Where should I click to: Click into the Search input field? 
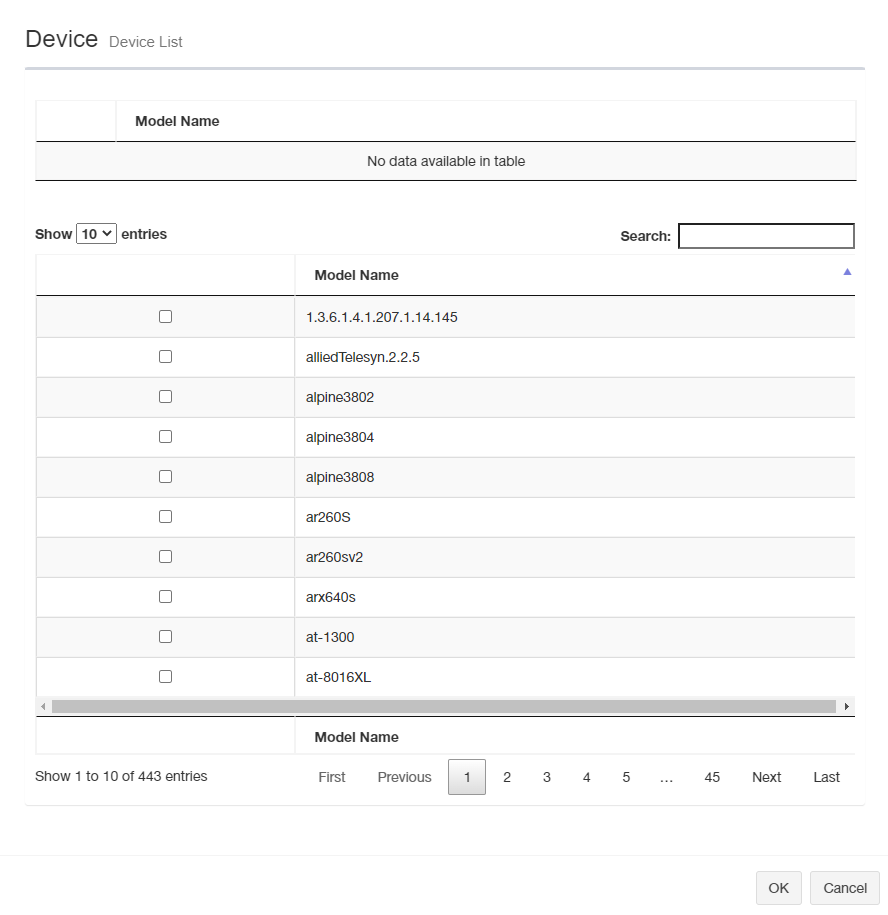766,236
